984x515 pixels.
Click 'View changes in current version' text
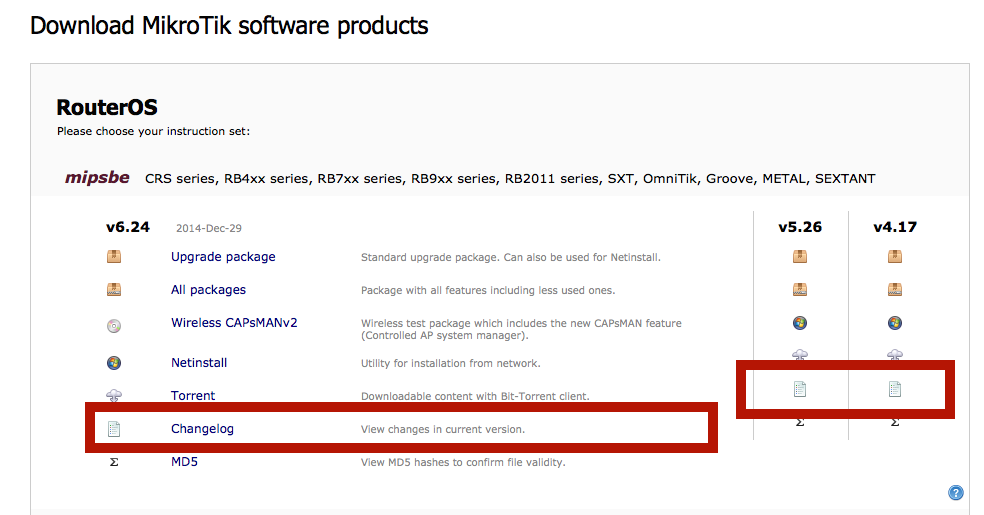click(x=443, y=430)
